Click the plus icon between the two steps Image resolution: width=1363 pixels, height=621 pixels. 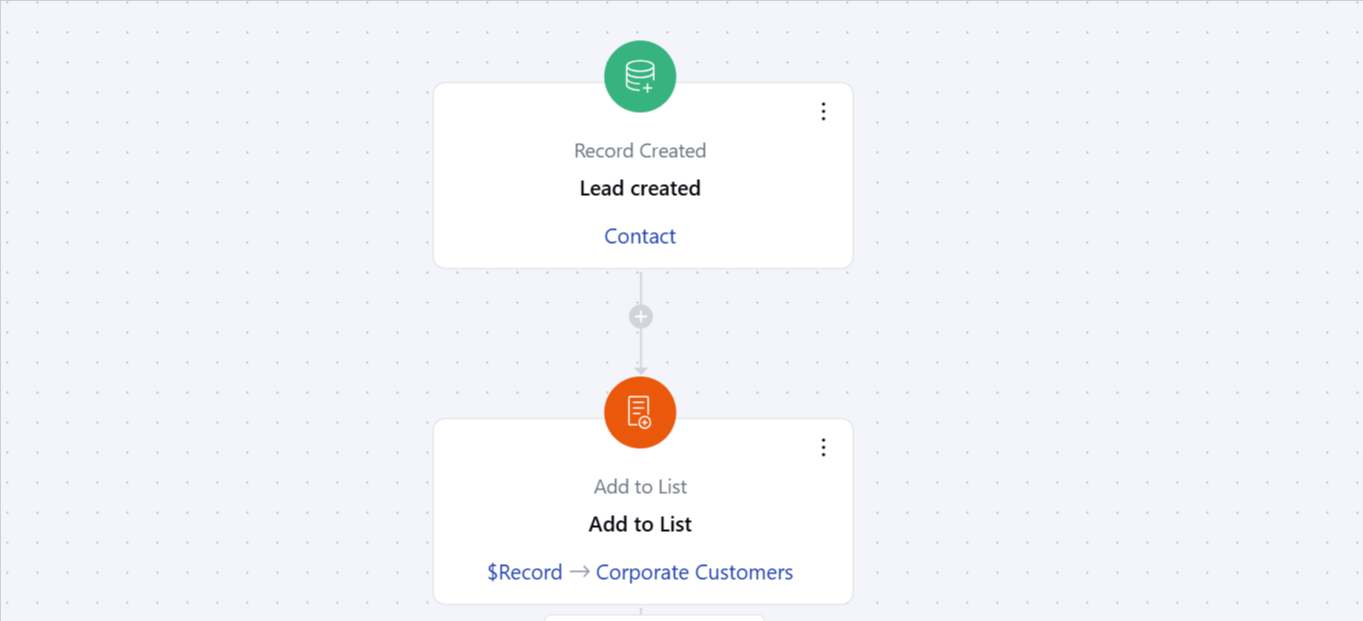(x=641, y=317)
